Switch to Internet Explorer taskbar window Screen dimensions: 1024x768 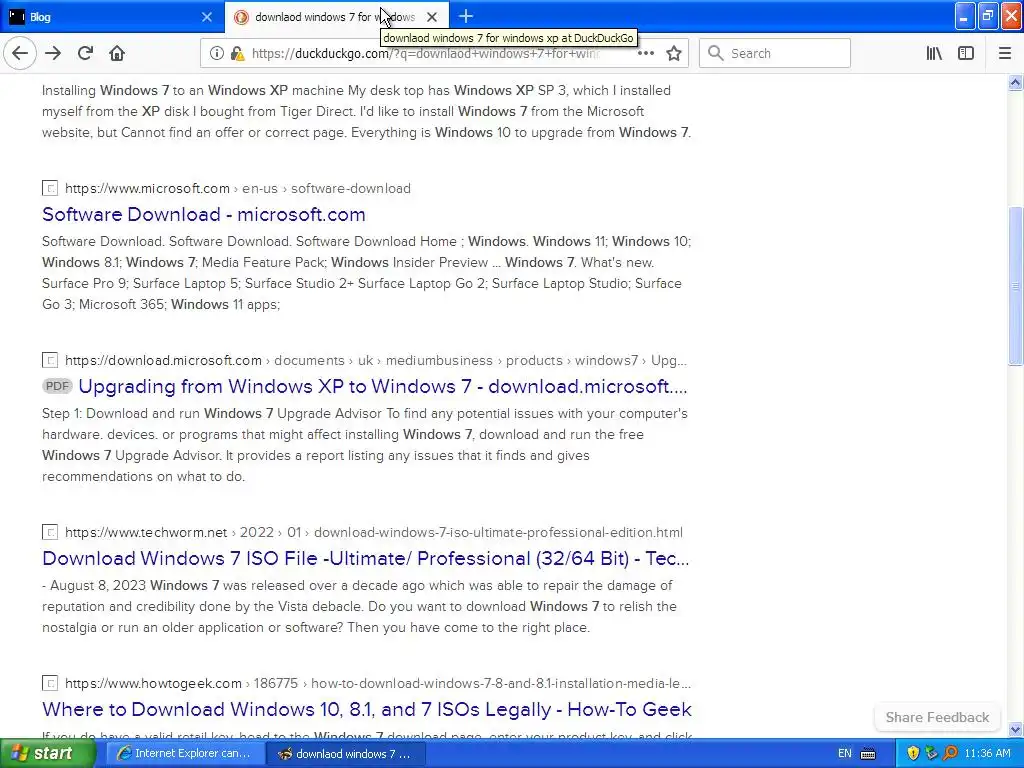tap(185, 754)
